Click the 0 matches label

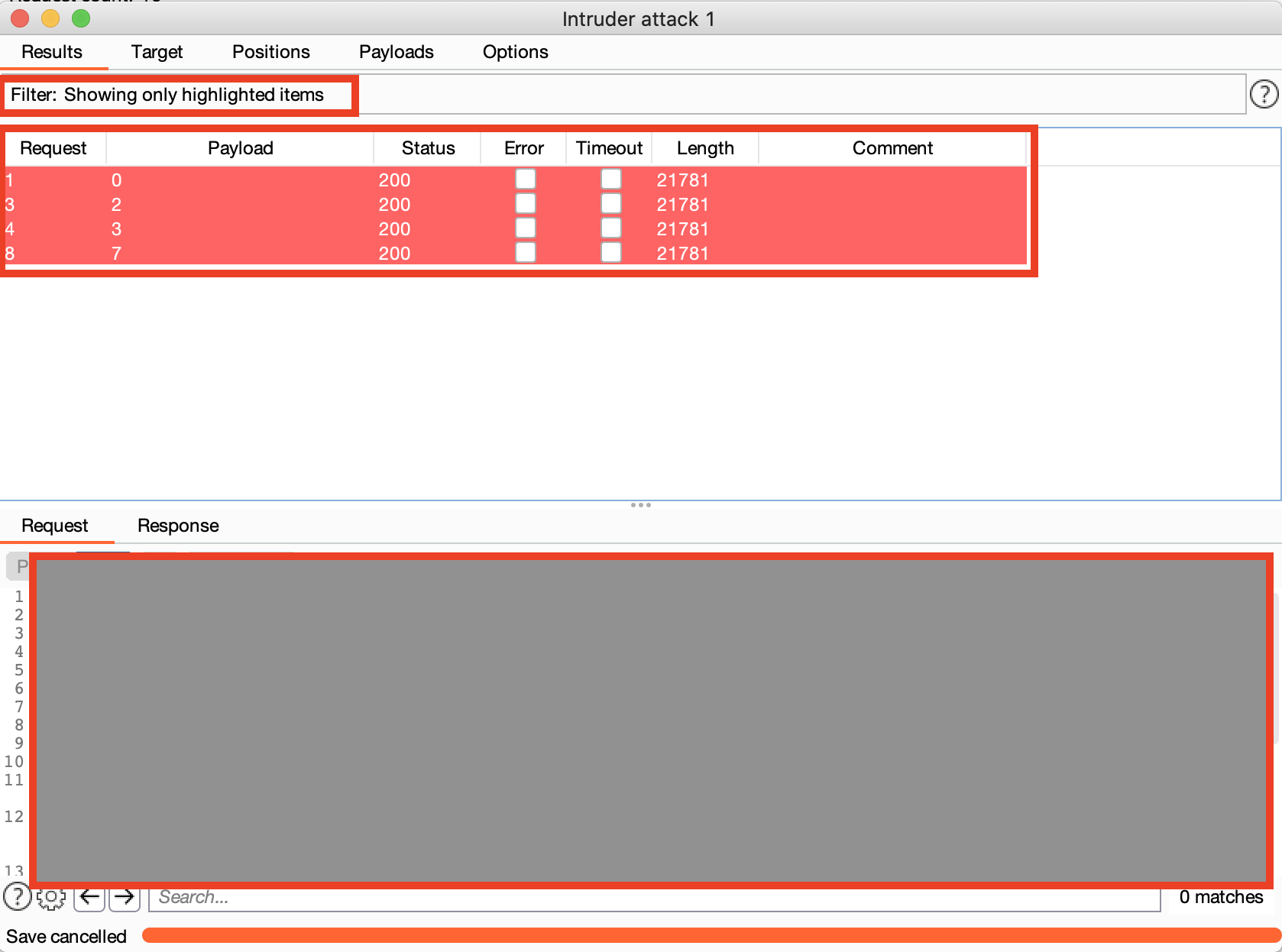point(1221,897)
